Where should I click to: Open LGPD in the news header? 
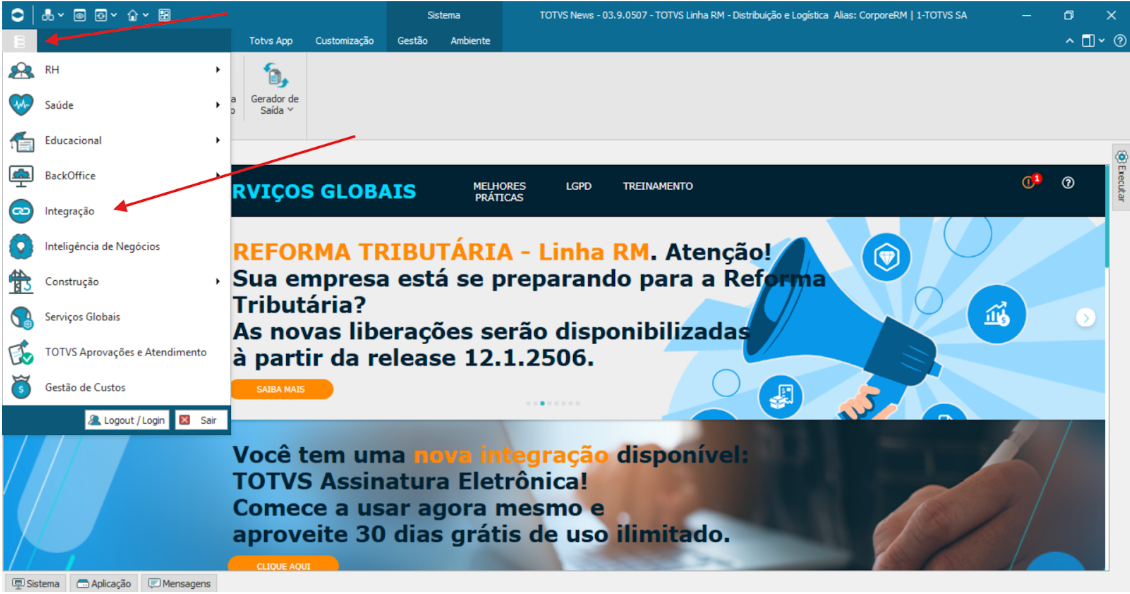[x=579, y=186]
